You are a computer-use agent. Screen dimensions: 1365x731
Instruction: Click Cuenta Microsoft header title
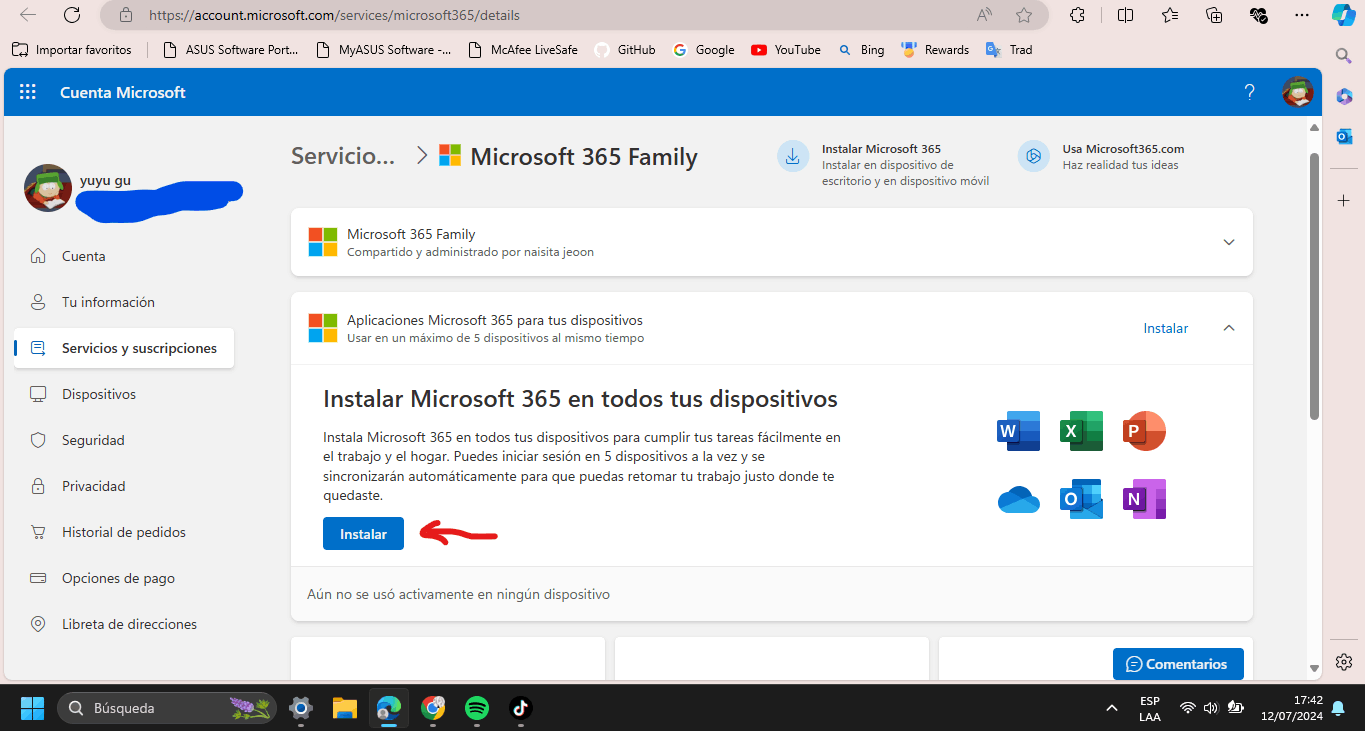(123, 92)
